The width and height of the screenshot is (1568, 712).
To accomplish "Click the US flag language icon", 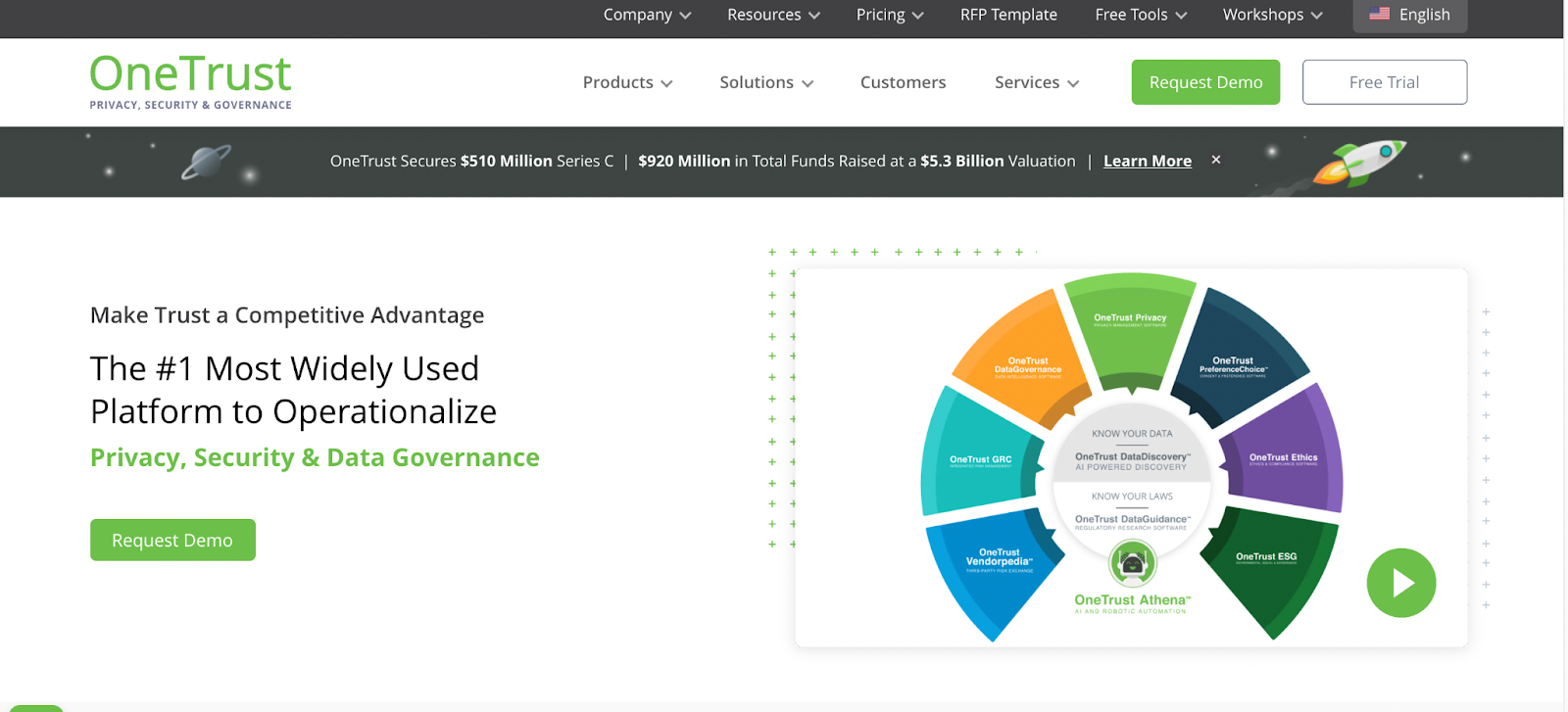I will tap(1380, 14).
